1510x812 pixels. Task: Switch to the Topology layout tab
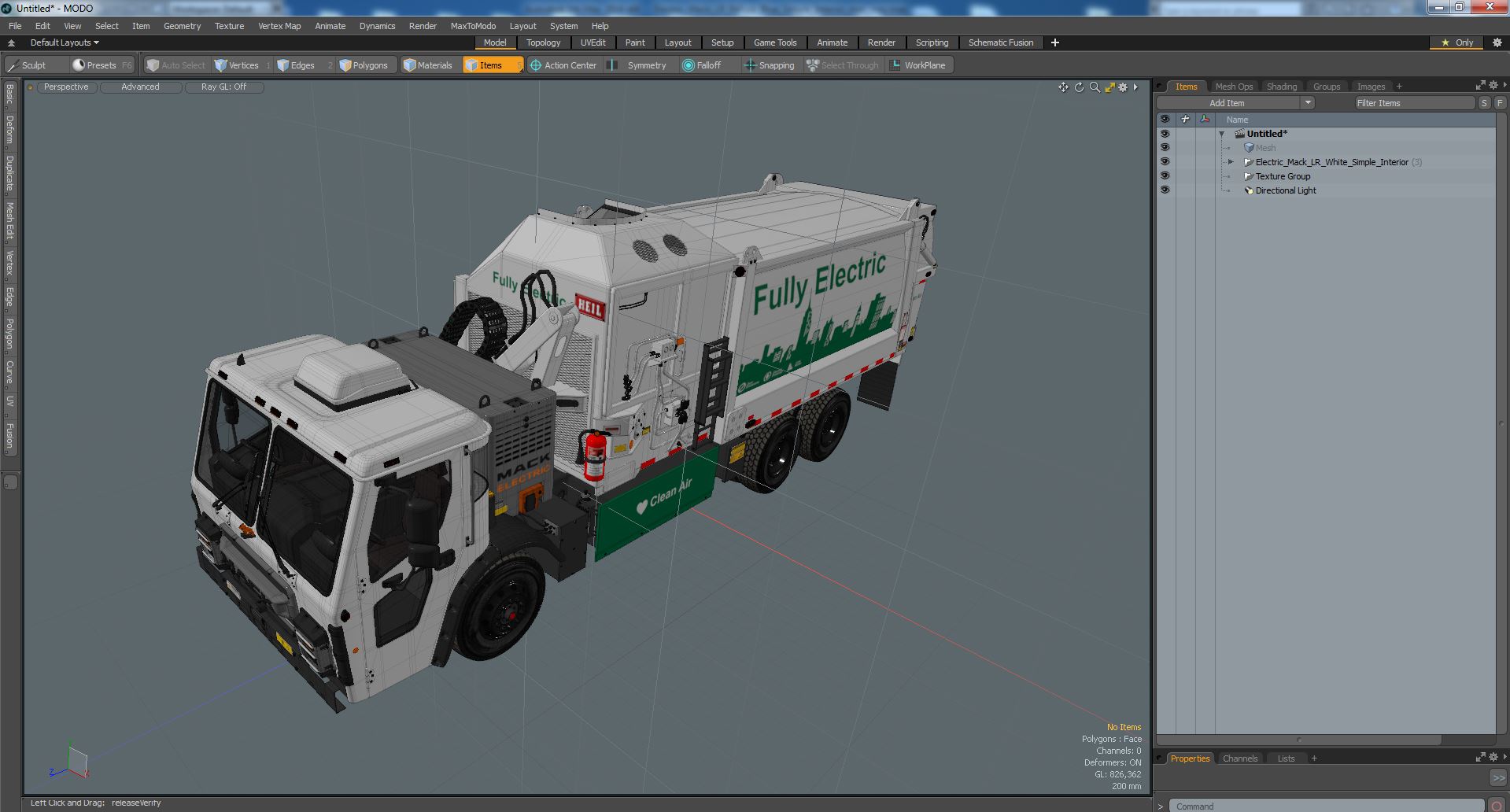point(543,42)
